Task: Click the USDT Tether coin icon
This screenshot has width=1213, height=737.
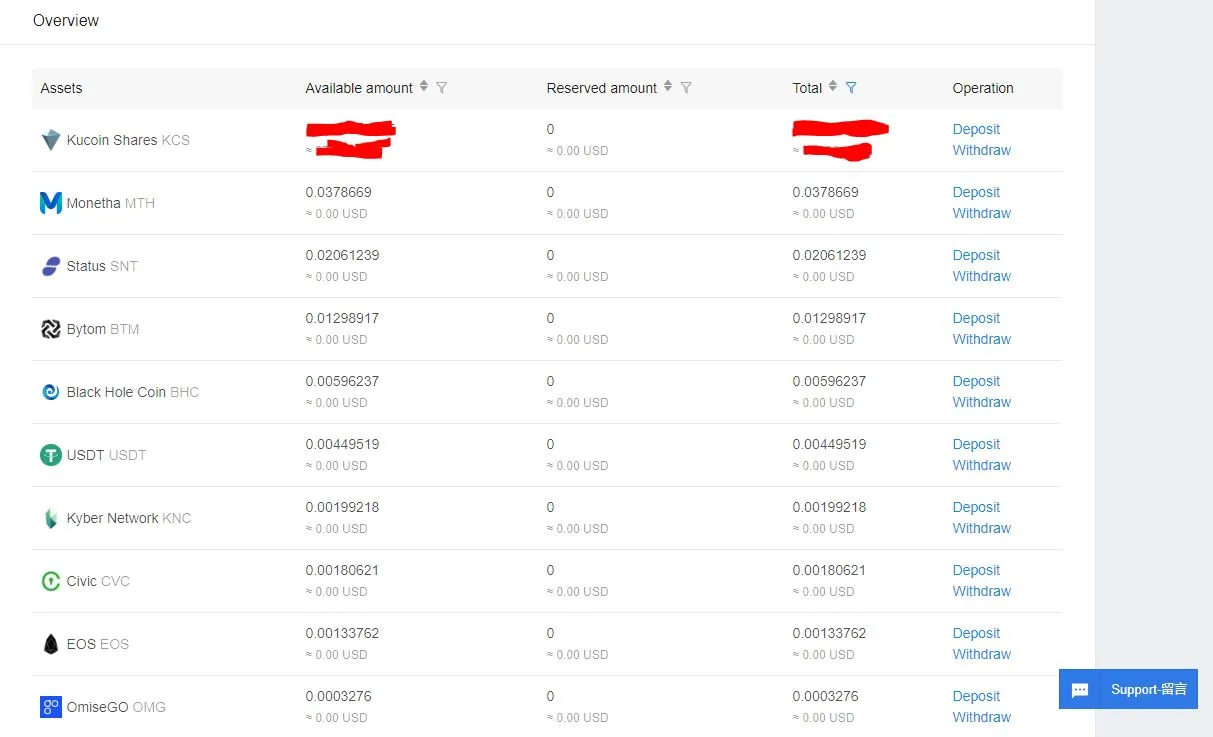Action: pyautogui.click(x=51, y=455)
